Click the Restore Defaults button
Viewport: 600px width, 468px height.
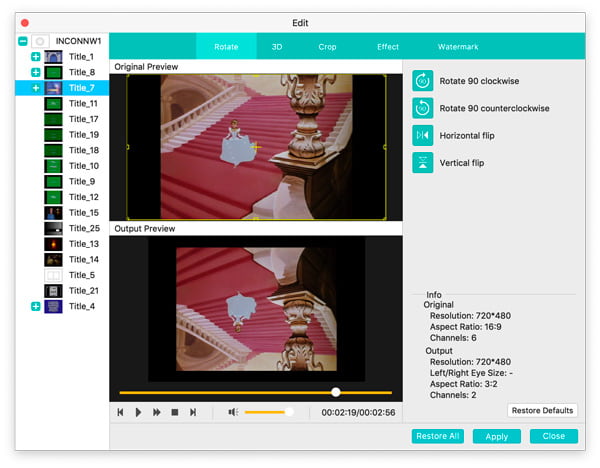542,410
